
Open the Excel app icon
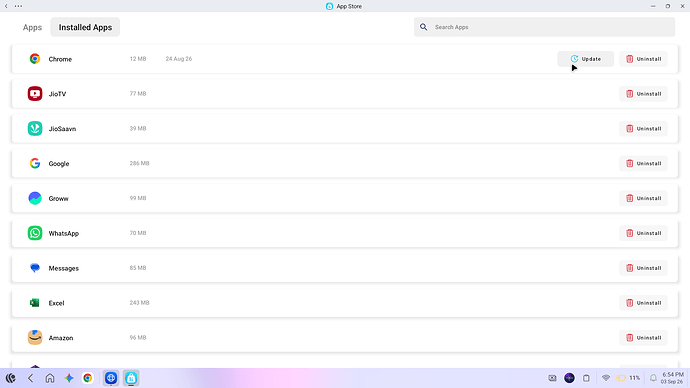(35, 303)
